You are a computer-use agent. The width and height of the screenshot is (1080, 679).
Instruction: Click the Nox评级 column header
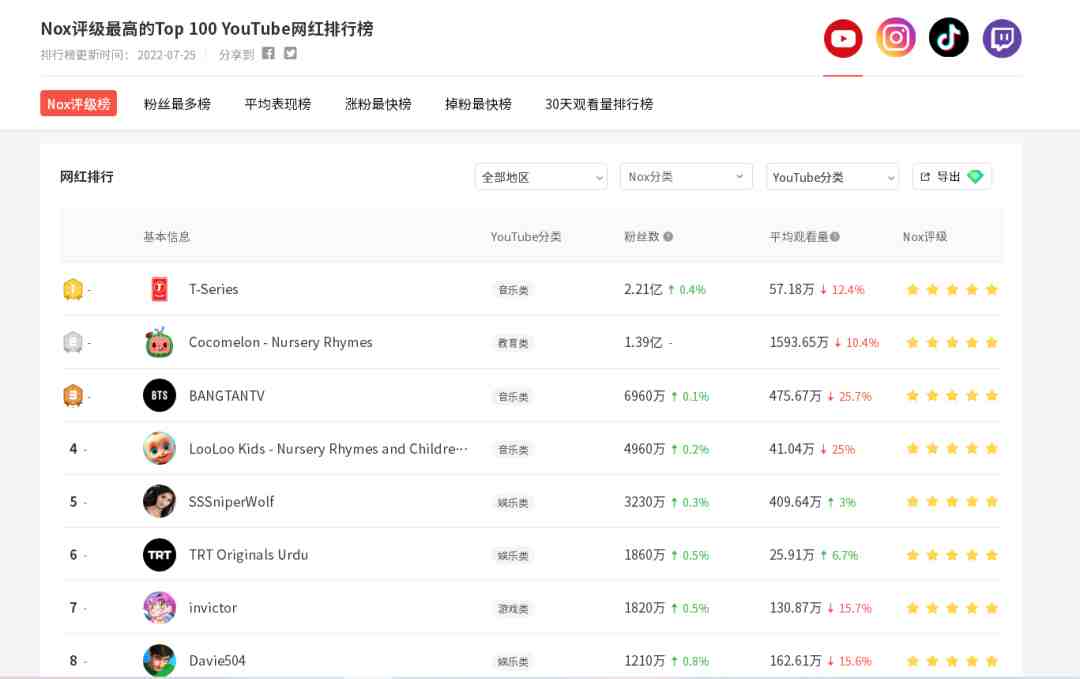click(x=925, y=237)
